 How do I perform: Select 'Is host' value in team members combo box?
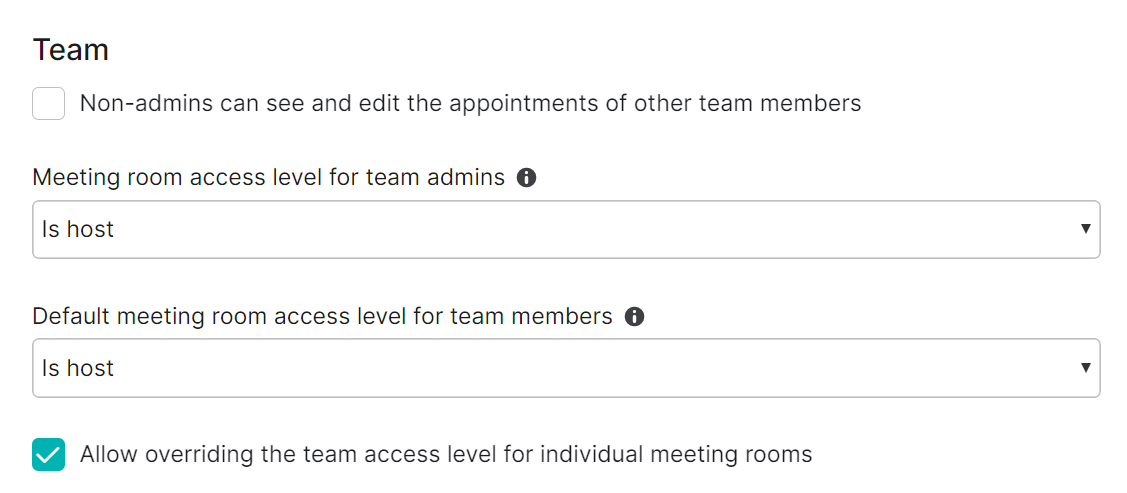78,368
